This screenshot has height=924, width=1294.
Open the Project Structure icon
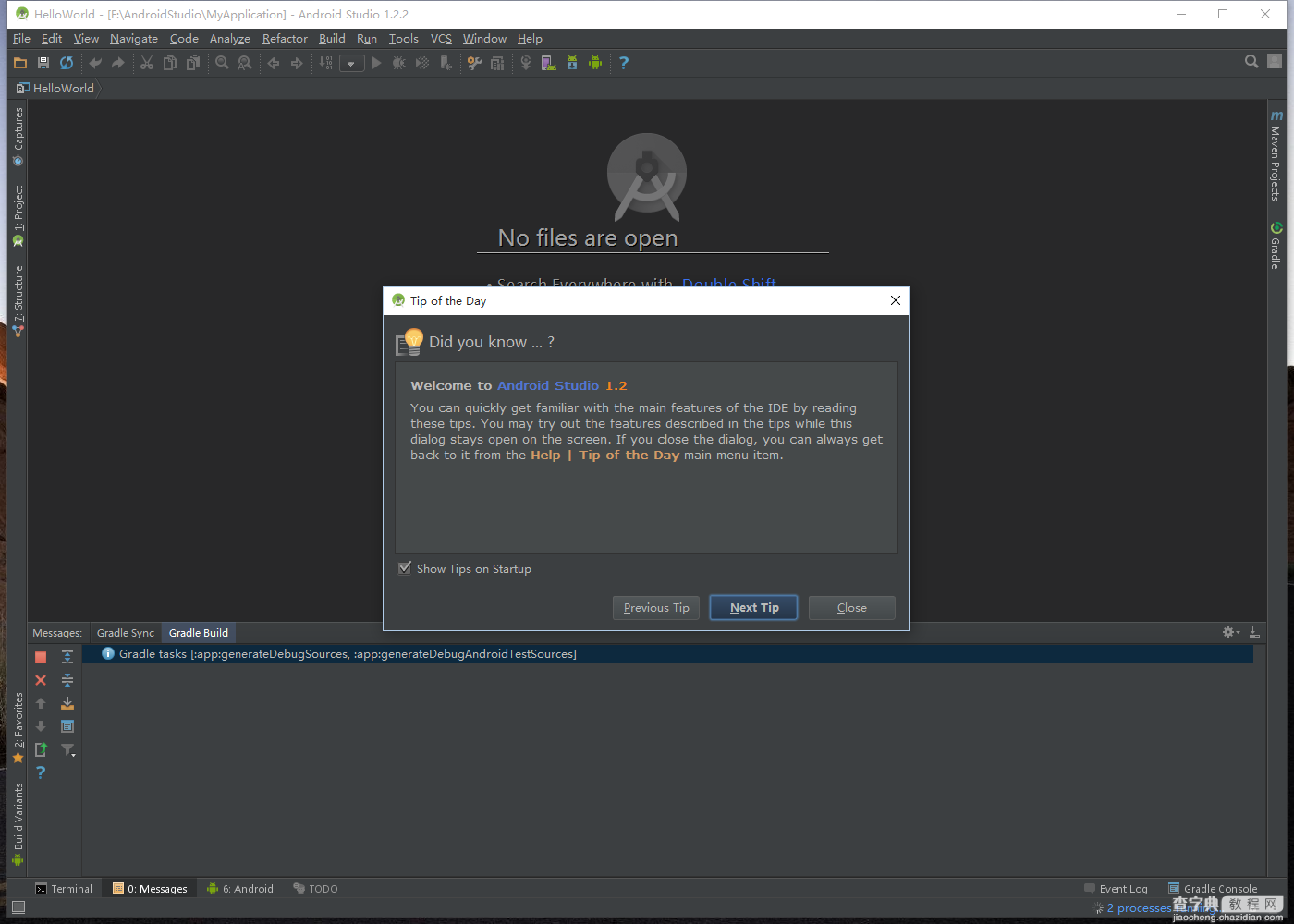point(497,63)
